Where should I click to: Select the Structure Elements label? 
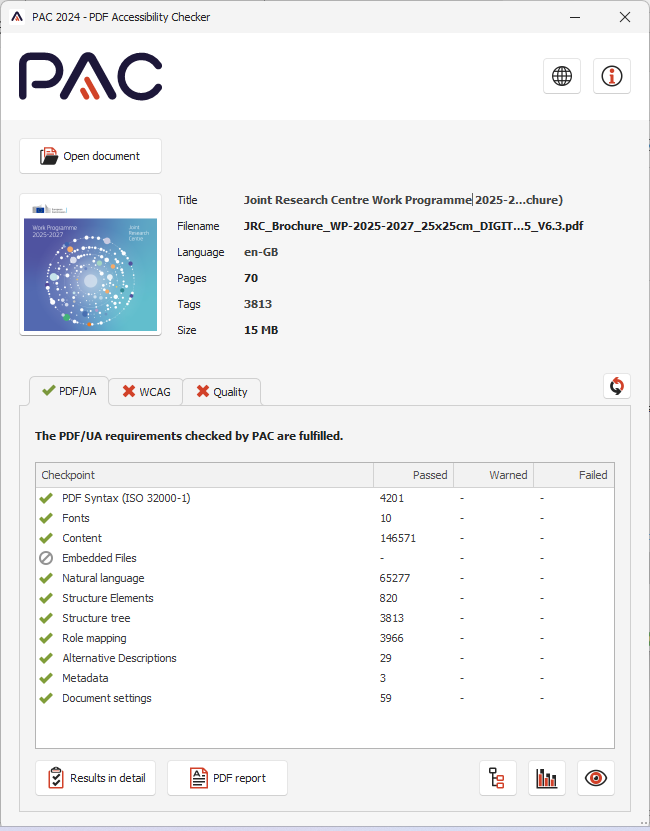[x=108, y=598]
